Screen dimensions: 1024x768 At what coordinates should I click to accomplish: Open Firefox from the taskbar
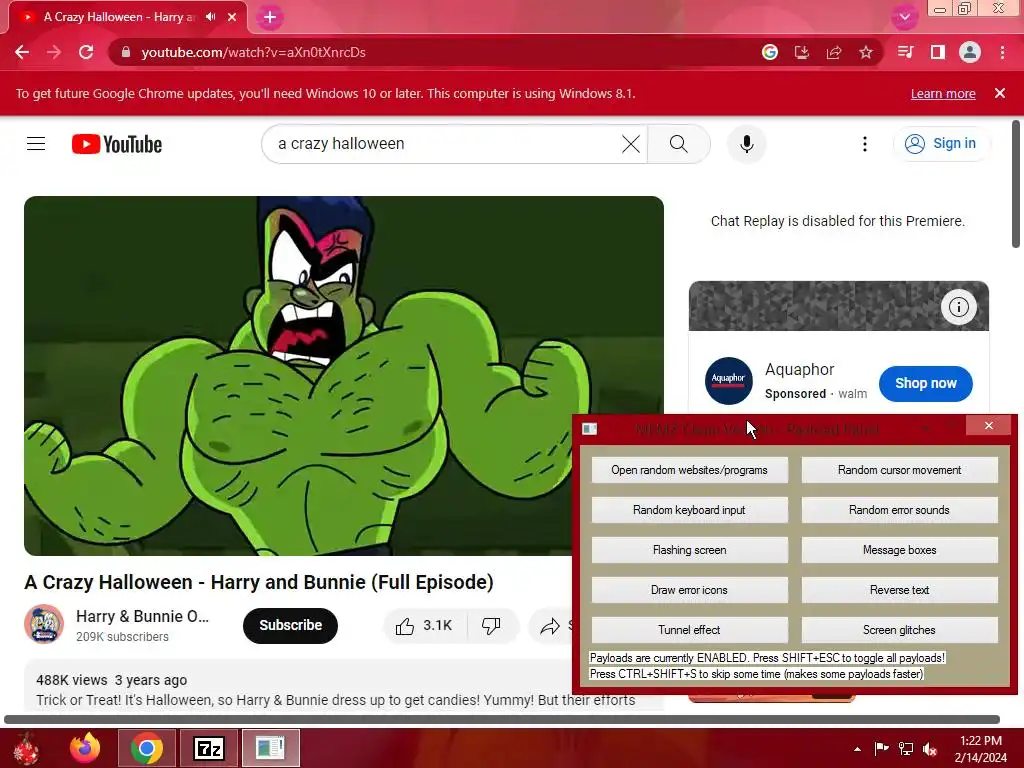click(86, 748)
